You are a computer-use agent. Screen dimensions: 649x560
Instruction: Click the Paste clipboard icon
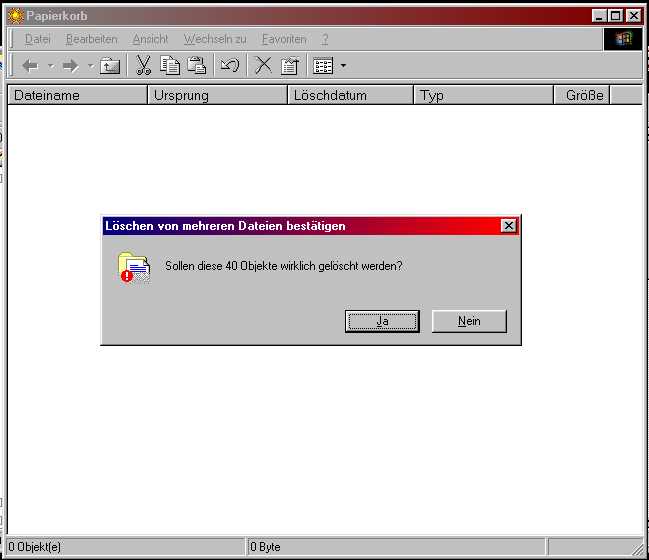coord(196,65)
